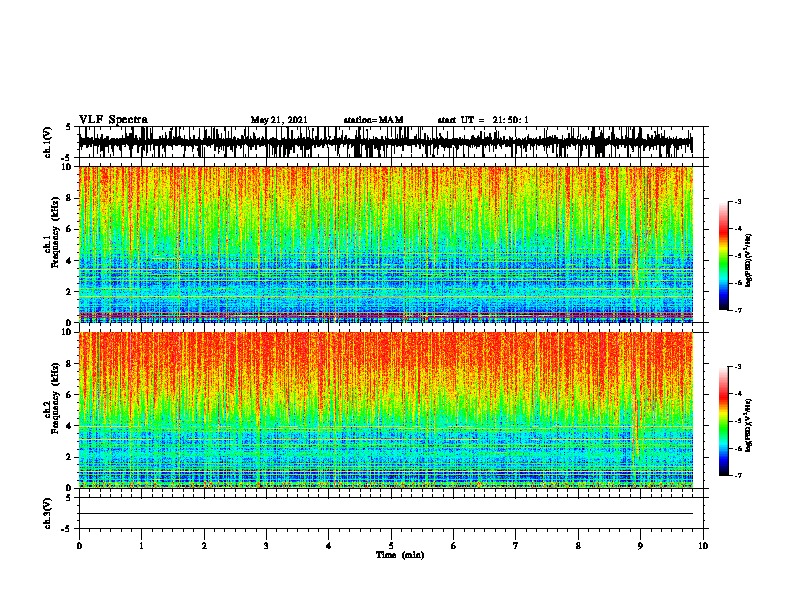Image resolution: width=792 pixels, height=612 pixels.
Task: Click the black ch.1 voltage waveform trace
Action: (x=385, y=142)
